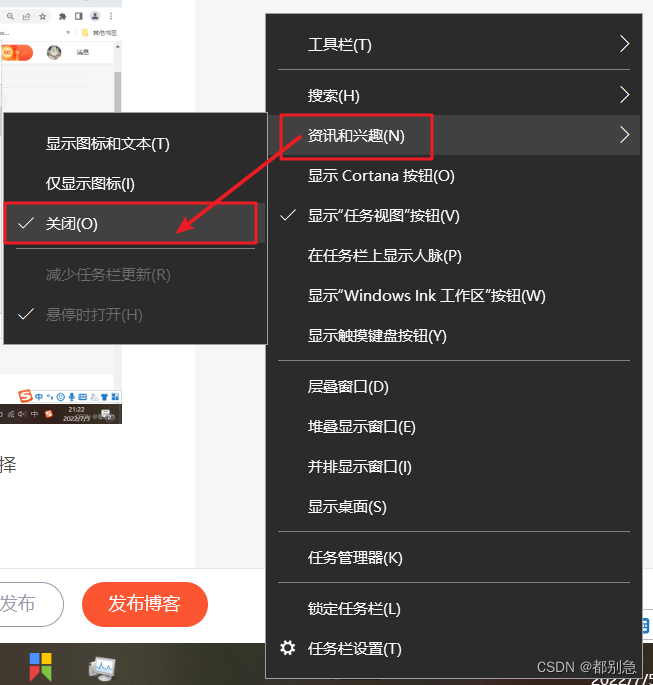Expand the 工具栏(T) submenu arrow

point(625,44)
